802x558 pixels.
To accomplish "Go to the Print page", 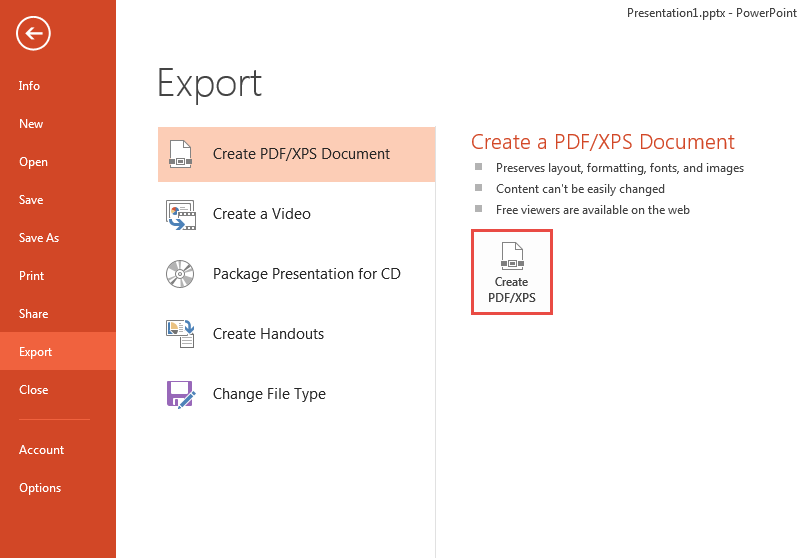I will (32, 276).
